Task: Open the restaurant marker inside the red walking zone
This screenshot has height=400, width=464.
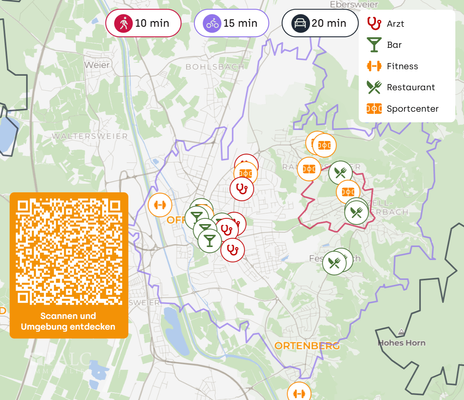Action: tap(356, 212)
